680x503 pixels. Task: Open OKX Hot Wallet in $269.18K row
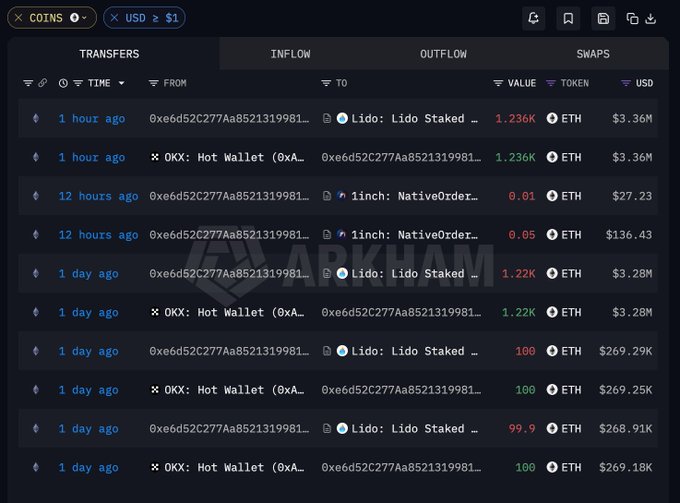tap(234, 467)
